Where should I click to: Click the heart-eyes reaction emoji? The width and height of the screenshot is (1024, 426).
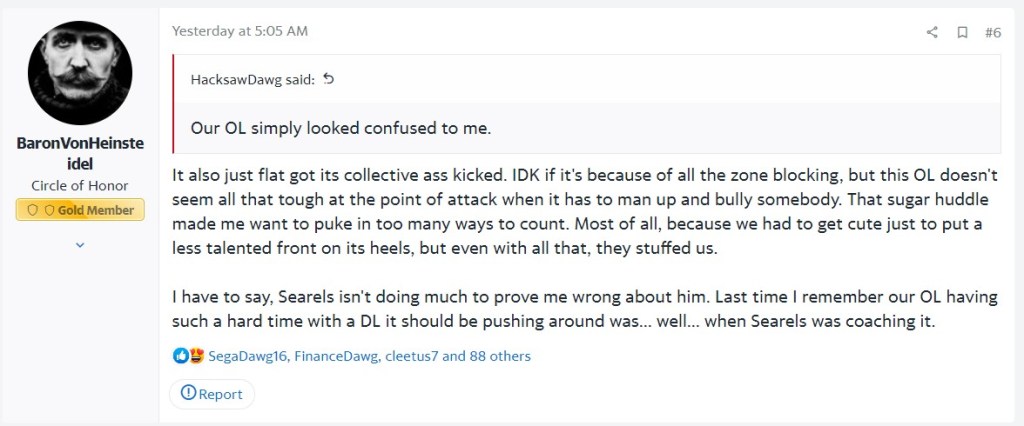tap(195, 356)
